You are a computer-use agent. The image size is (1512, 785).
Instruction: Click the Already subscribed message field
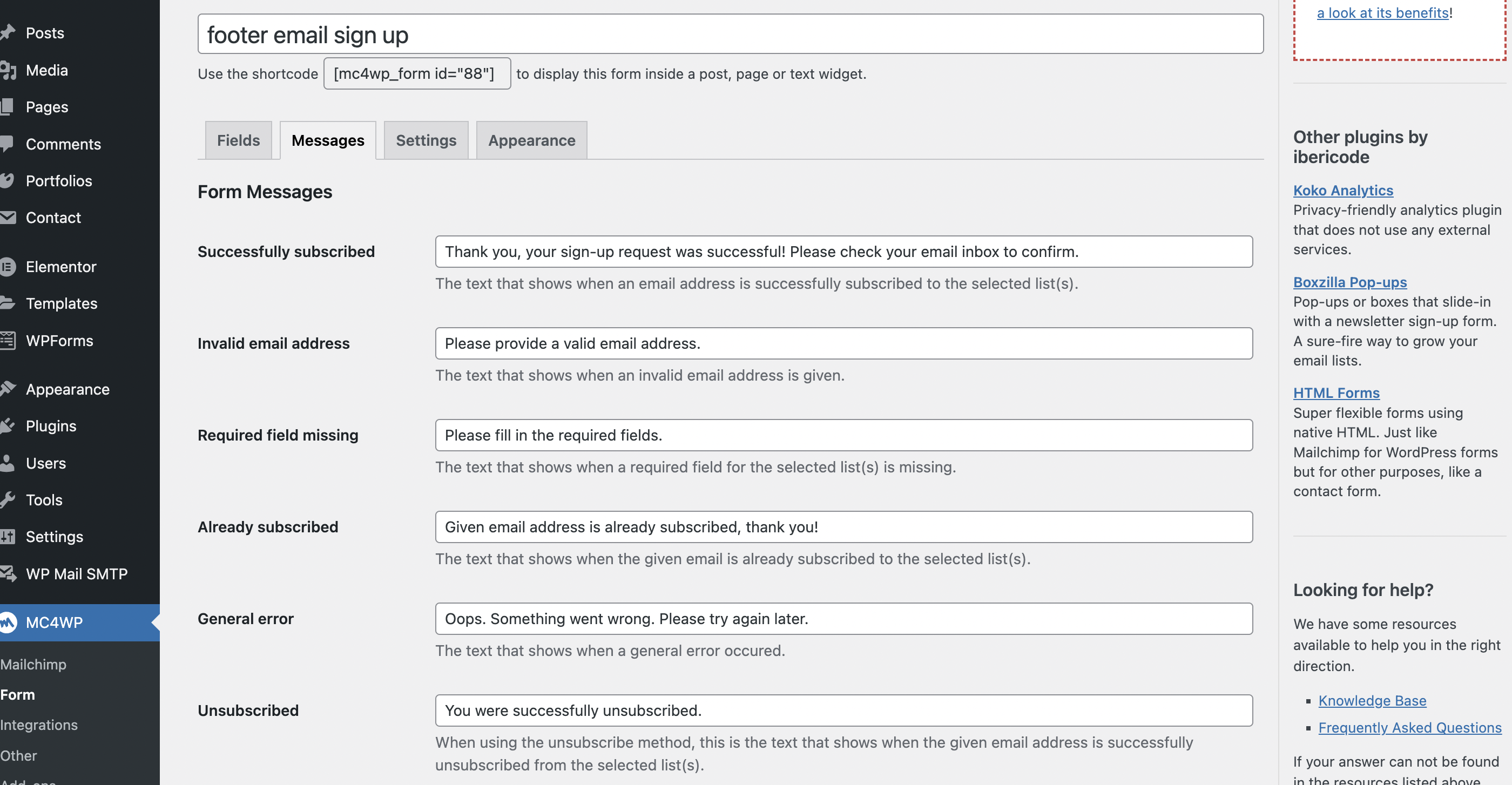tap(843, 527)
